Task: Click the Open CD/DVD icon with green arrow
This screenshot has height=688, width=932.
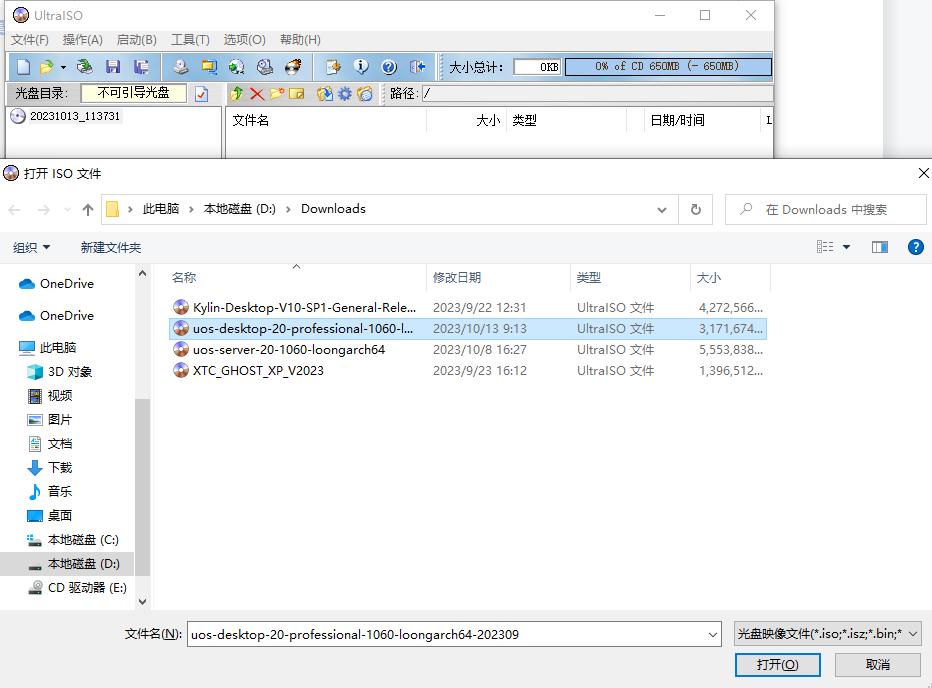Action: [x=85, y=67]
